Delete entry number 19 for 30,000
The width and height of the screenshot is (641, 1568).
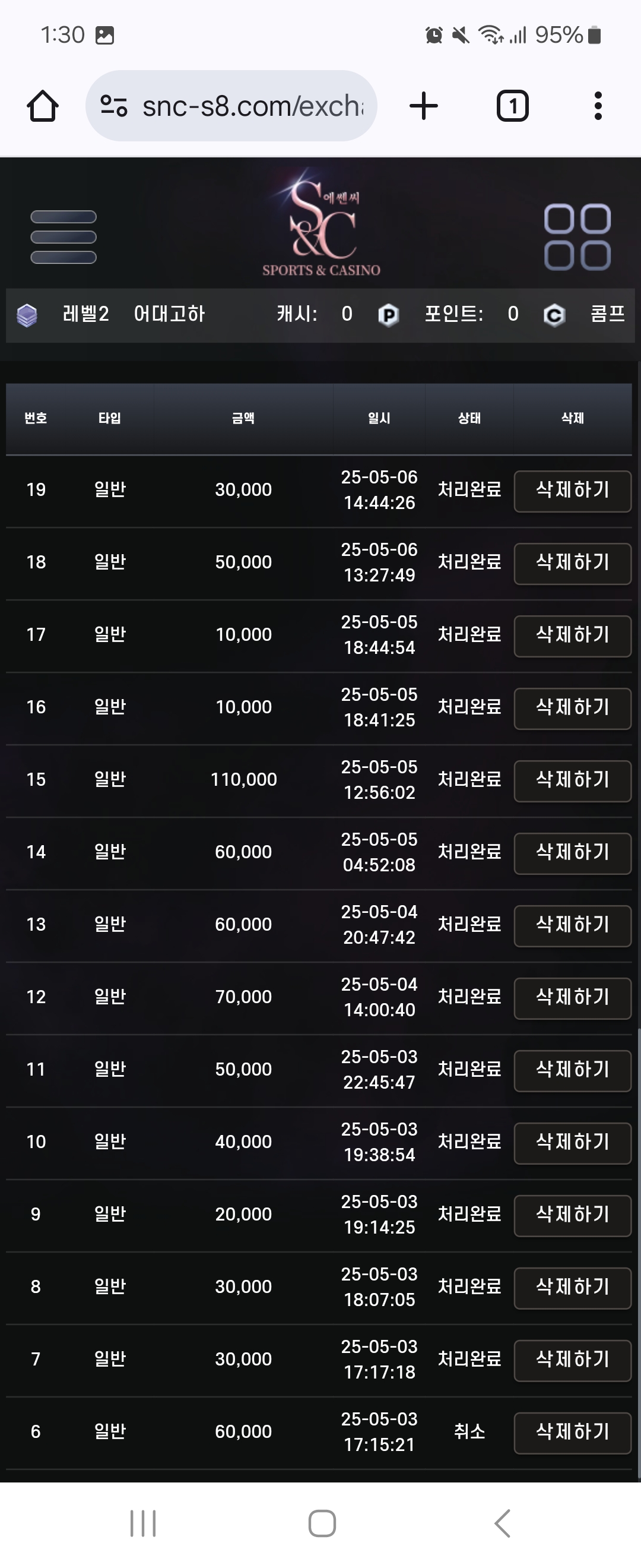[572, 491]
